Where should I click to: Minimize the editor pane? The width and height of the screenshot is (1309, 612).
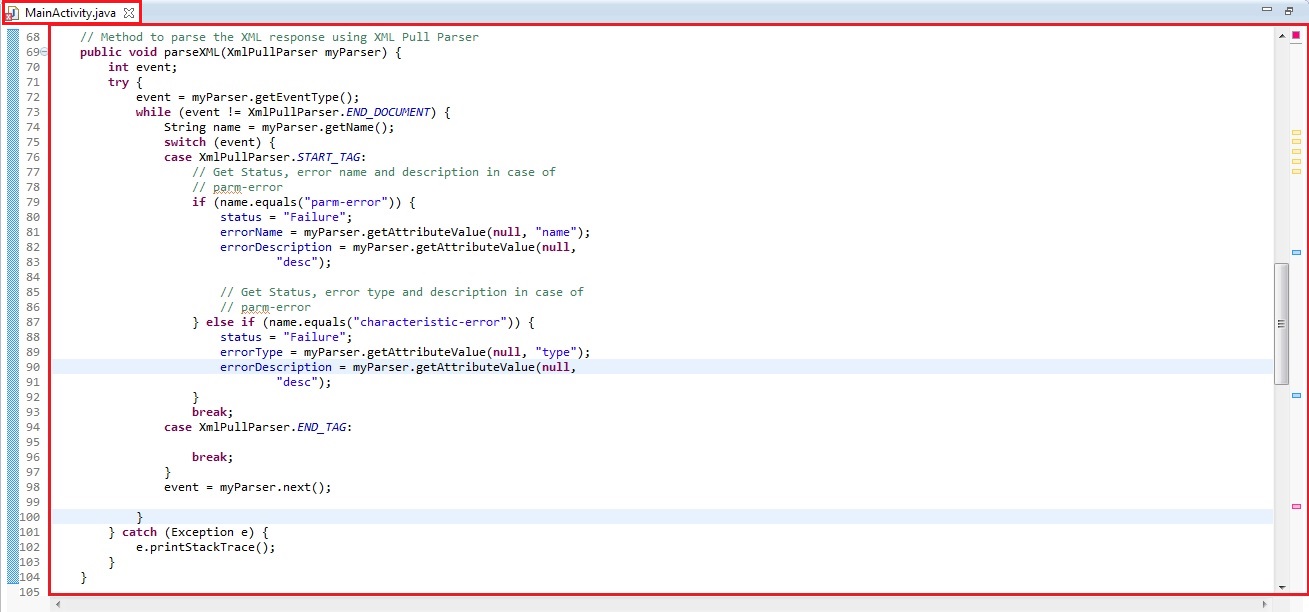tap(1267, 9)
